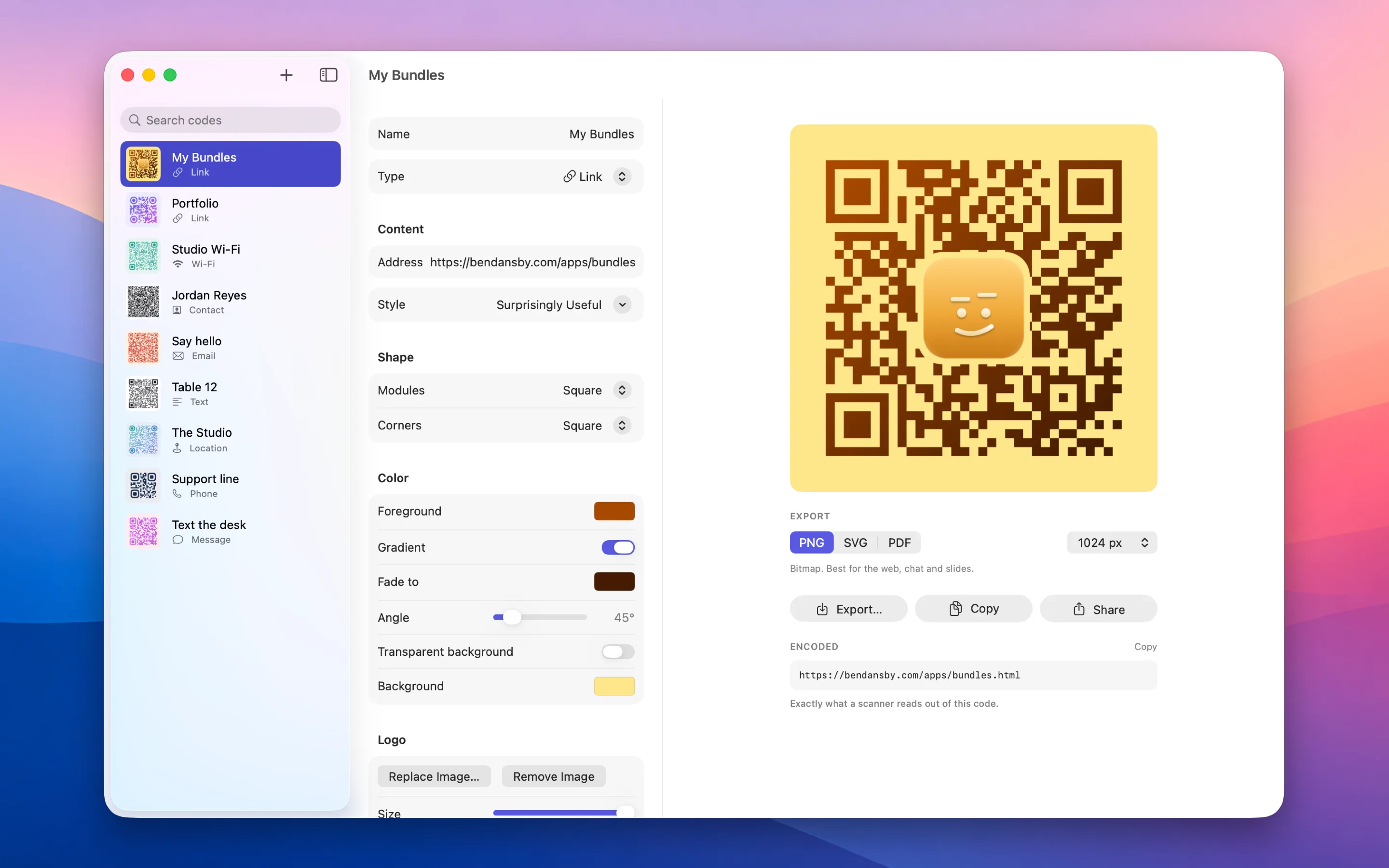This screenshot has height=868, width=1389.
Task: Click the logo Size slider
Action: [x=564, y=813]
